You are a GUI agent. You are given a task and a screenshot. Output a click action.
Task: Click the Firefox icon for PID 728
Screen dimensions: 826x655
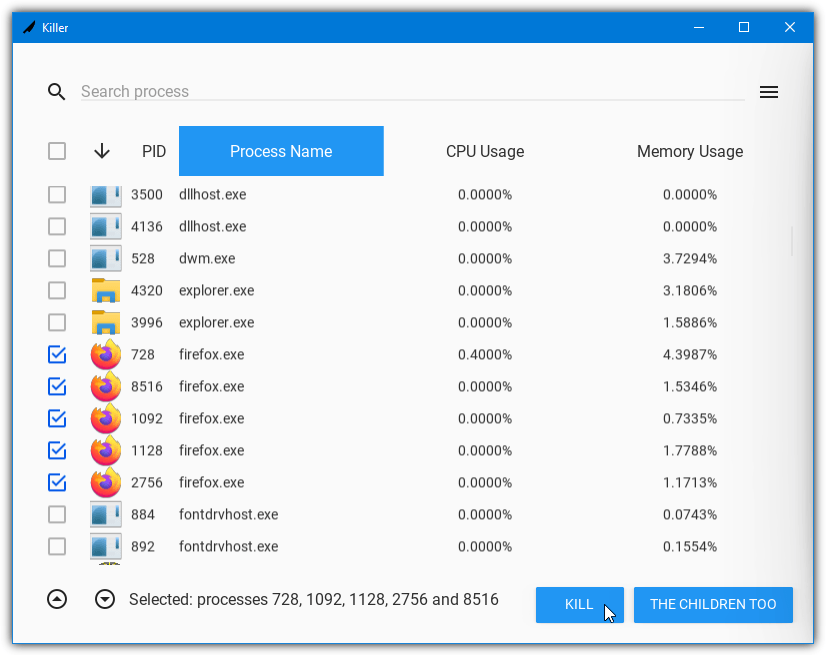tap(106, 355)
